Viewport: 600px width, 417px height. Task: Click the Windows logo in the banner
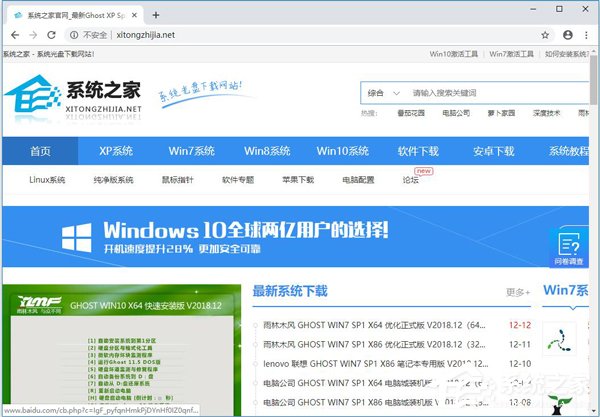tap(77, 238)
